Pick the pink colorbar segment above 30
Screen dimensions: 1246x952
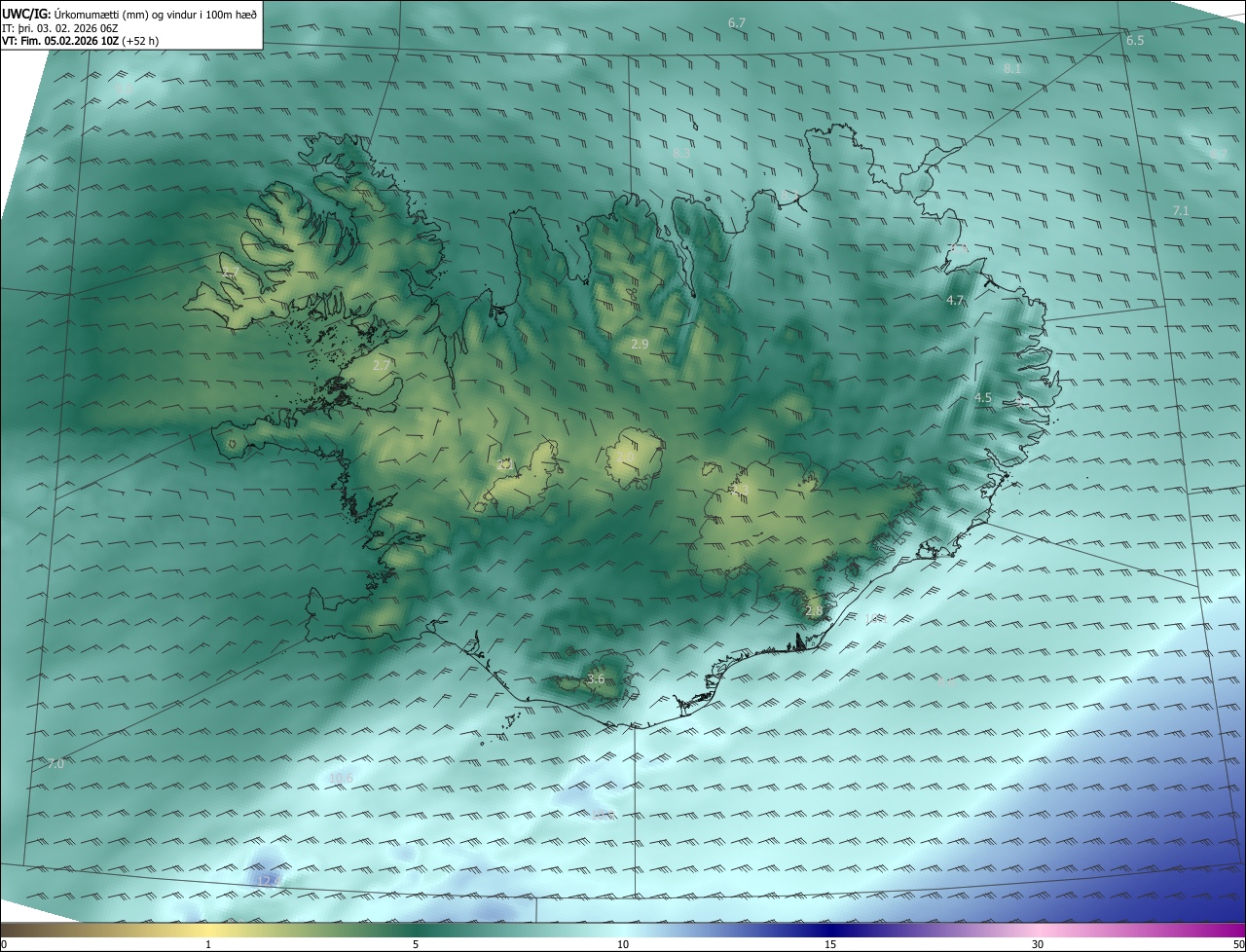point(1038,931)
